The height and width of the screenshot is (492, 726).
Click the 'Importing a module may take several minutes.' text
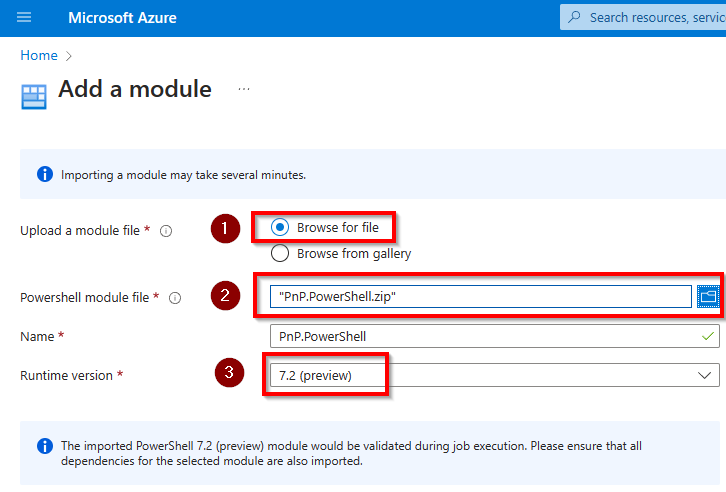click(183, 175)
